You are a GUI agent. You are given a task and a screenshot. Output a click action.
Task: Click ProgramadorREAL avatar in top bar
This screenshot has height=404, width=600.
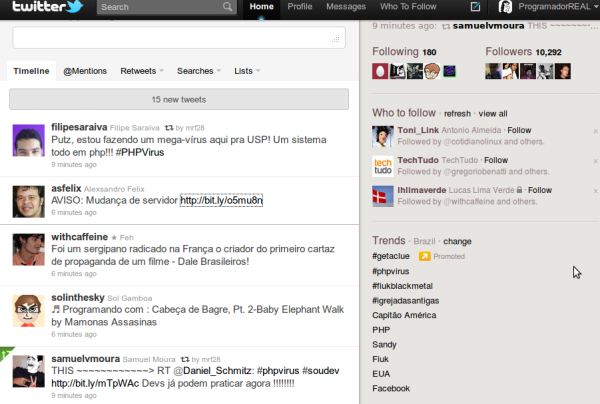pyautogui.click(x=505, y=7)
